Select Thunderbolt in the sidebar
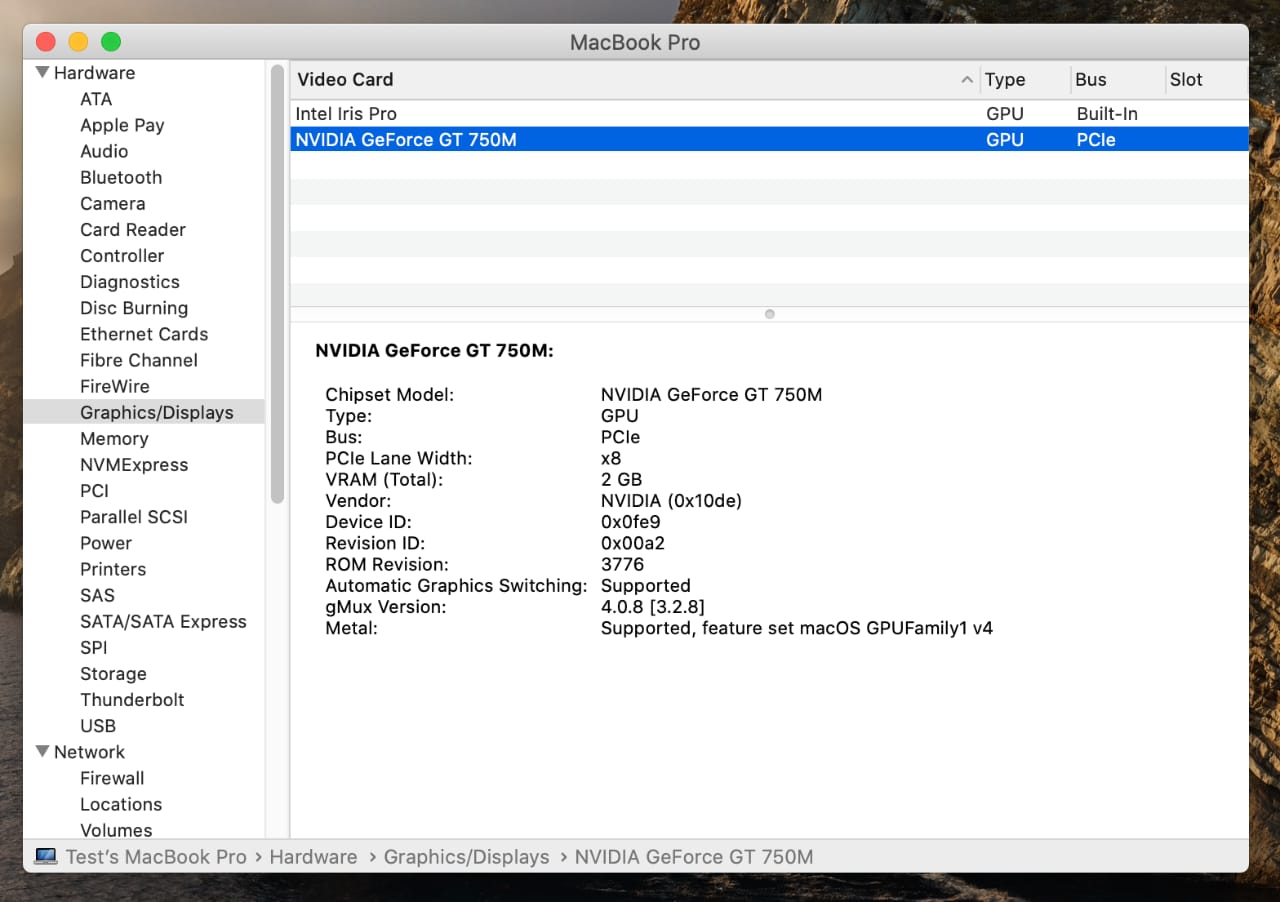The image size is (1280, 902). pyautogui.click(x=132, y=699)
